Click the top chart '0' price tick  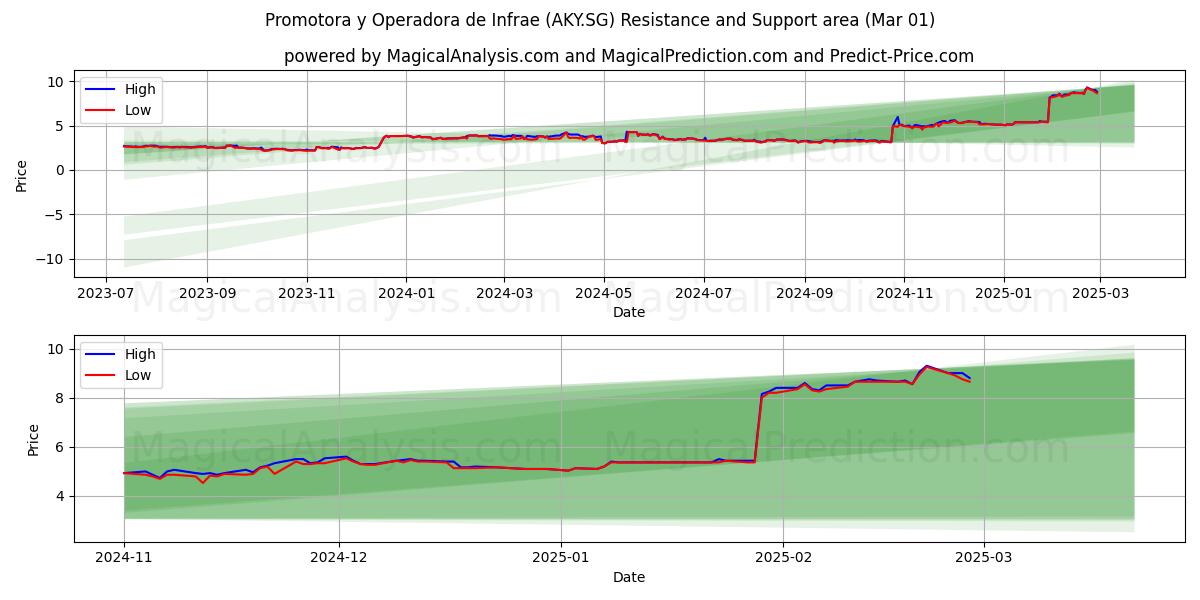61,170
